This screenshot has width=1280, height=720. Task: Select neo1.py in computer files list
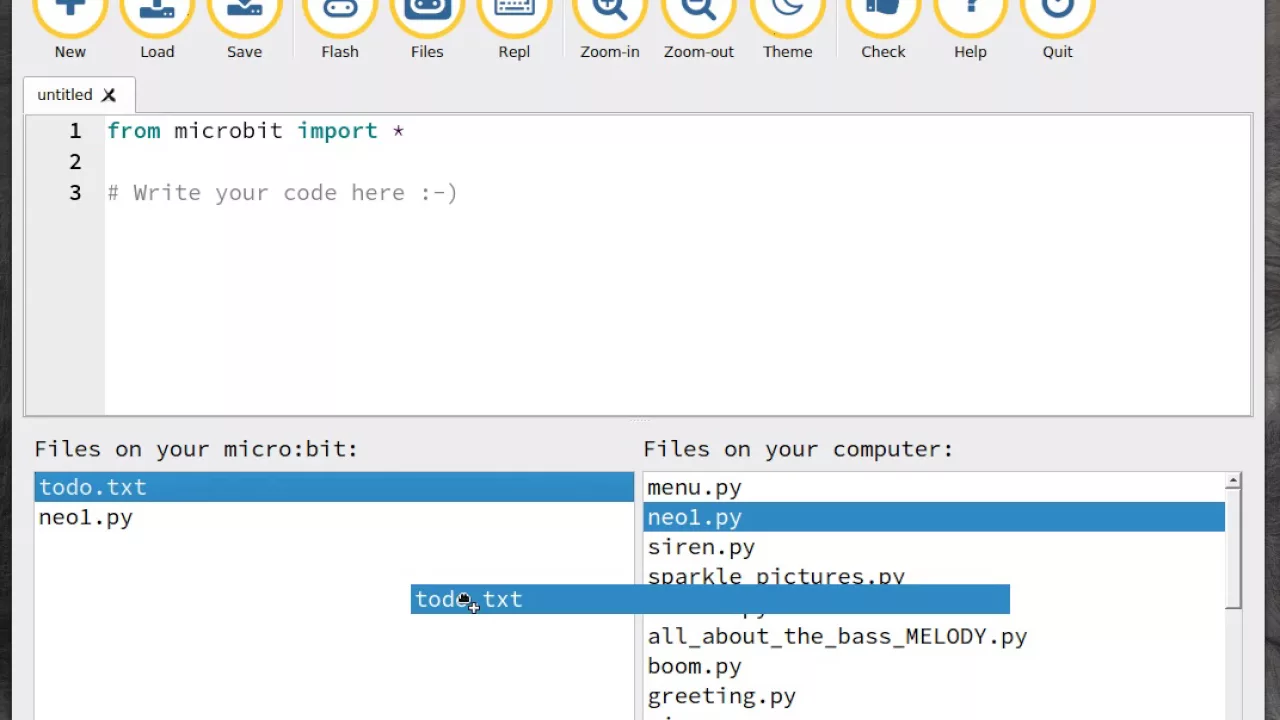(934, 517)
